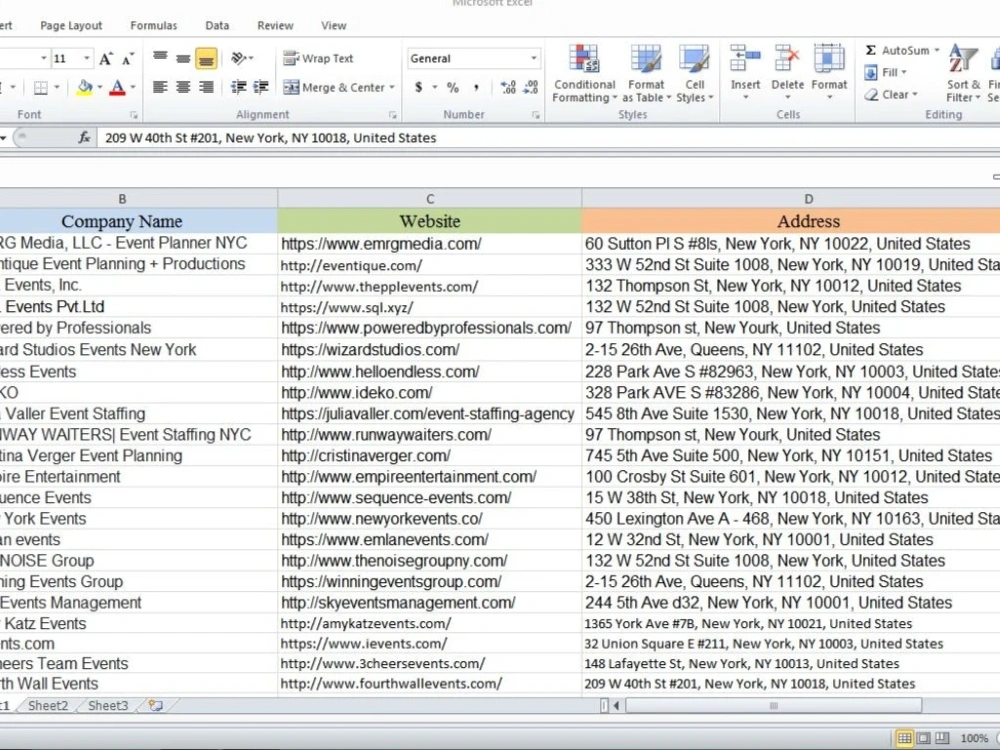Switch to Sheet3 tab

[x=108, y=705]
